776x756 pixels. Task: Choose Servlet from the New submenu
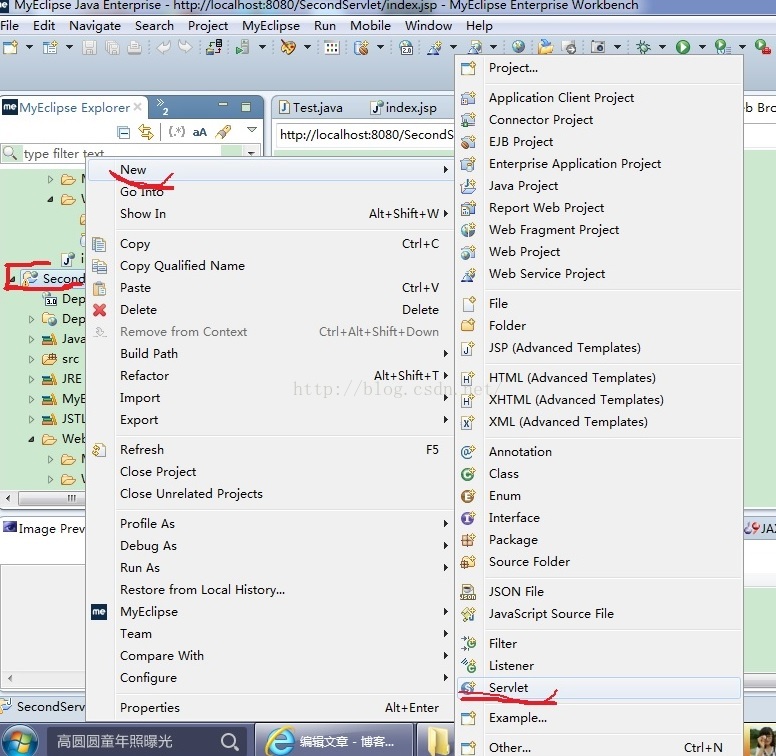(599, 688)
